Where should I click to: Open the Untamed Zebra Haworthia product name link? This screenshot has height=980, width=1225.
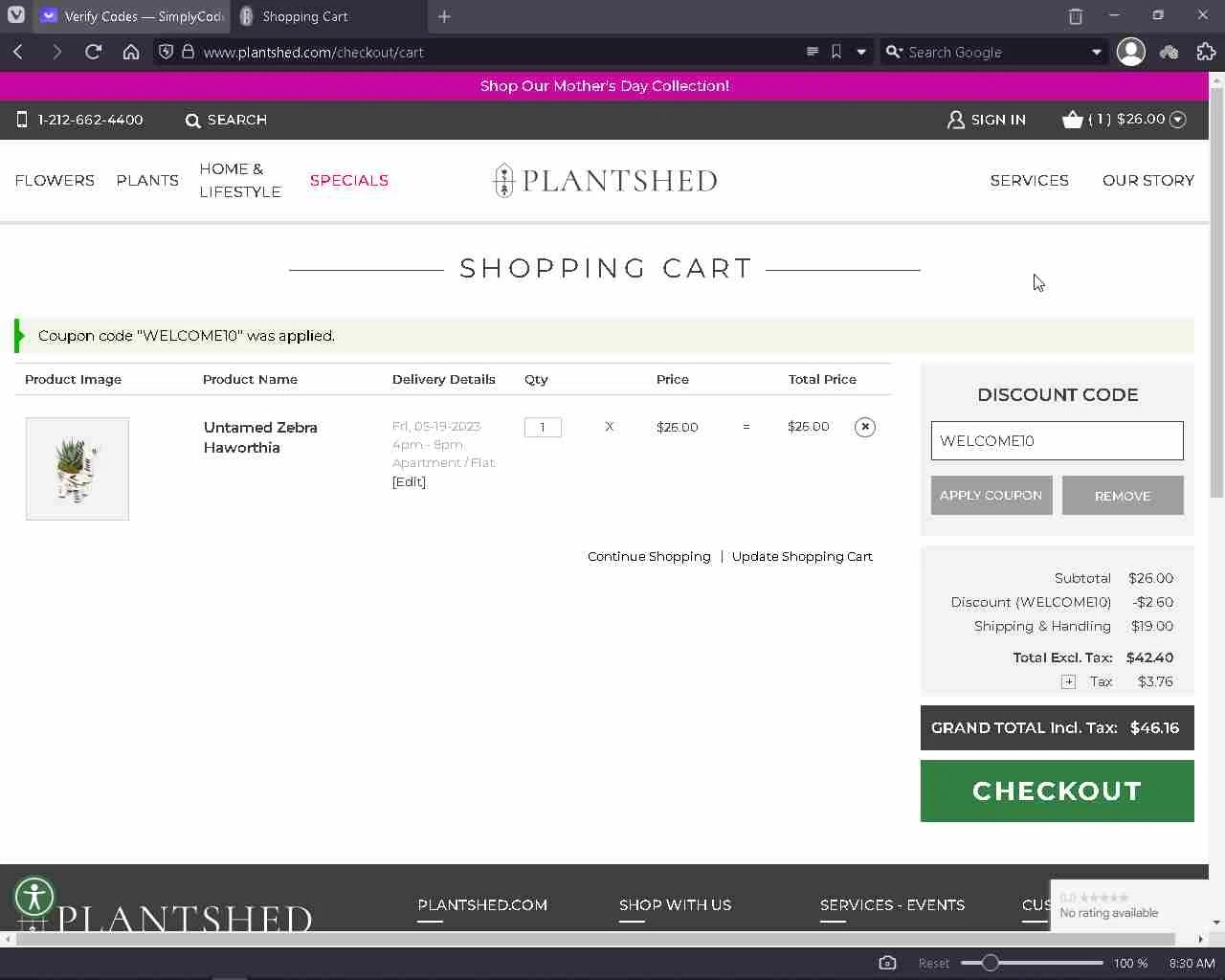coord(260,437)
